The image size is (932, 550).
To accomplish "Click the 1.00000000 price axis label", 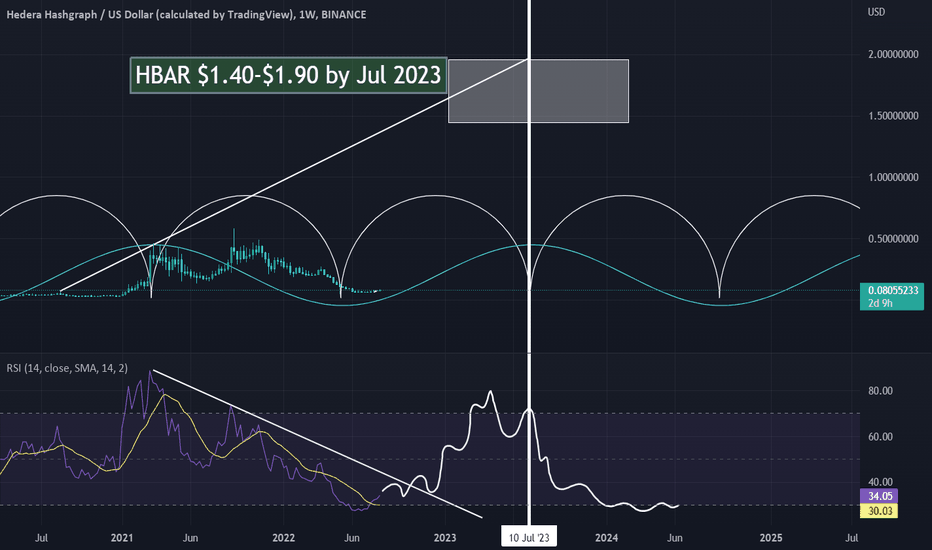I will tap(893, 177).
